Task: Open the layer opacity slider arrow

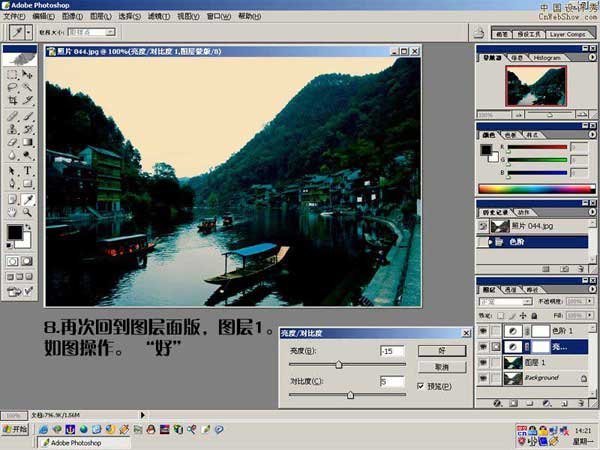Action: pos(590,302)
